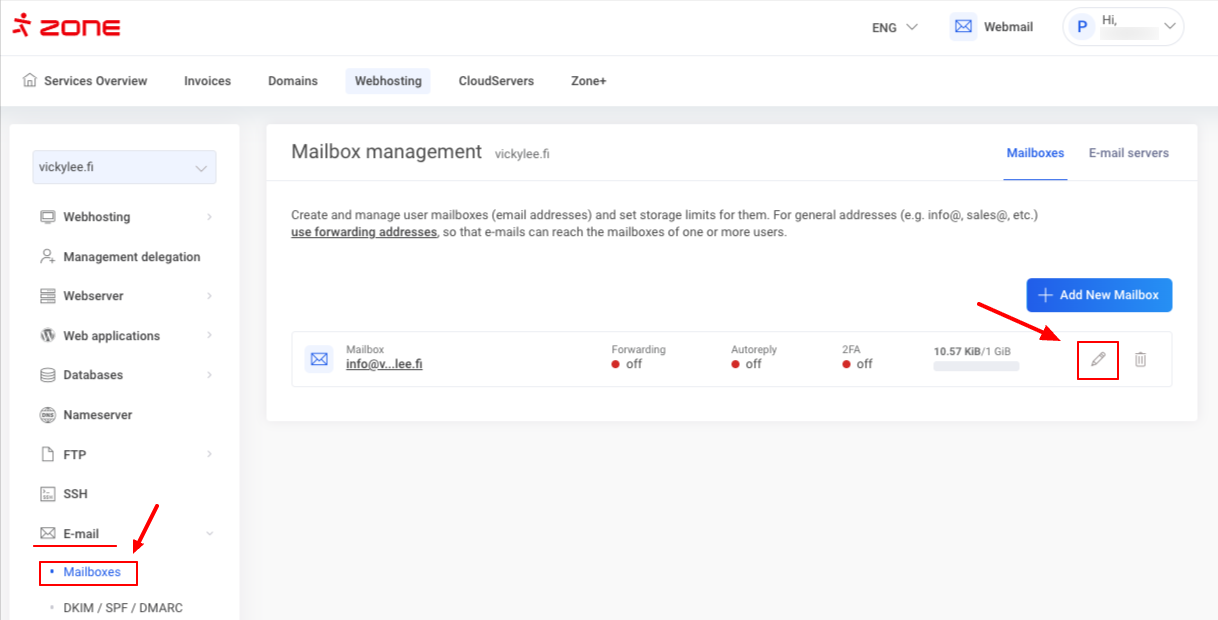The height and width of the screenshot is (620, 1218).
Task: Click the trash delete icon for mailbox
Action: 1140,359
